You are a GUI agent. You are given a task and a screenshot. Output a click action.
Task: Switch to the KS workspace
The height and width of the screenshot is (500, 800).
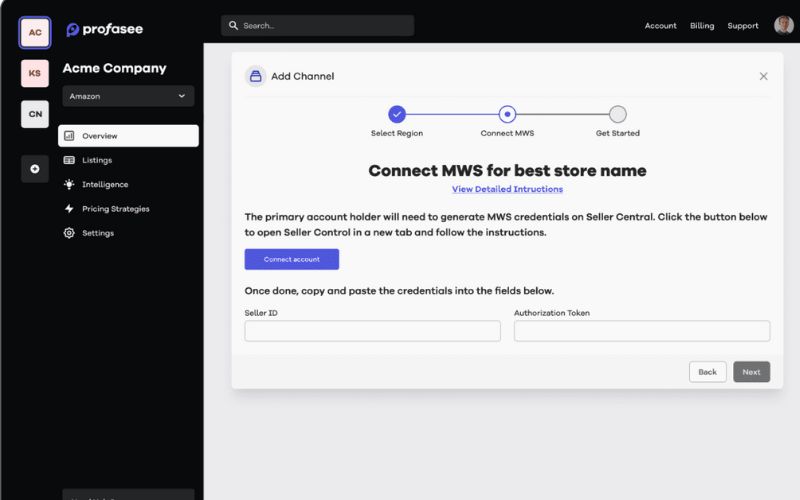(35, 73)
